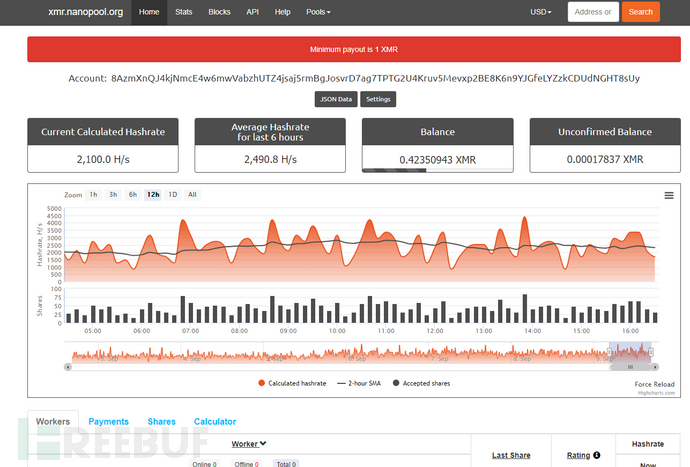Click the 0.00017837 XMR unconfirmed value
Screen dimensions: 690x467
click(x=605, y=159)
